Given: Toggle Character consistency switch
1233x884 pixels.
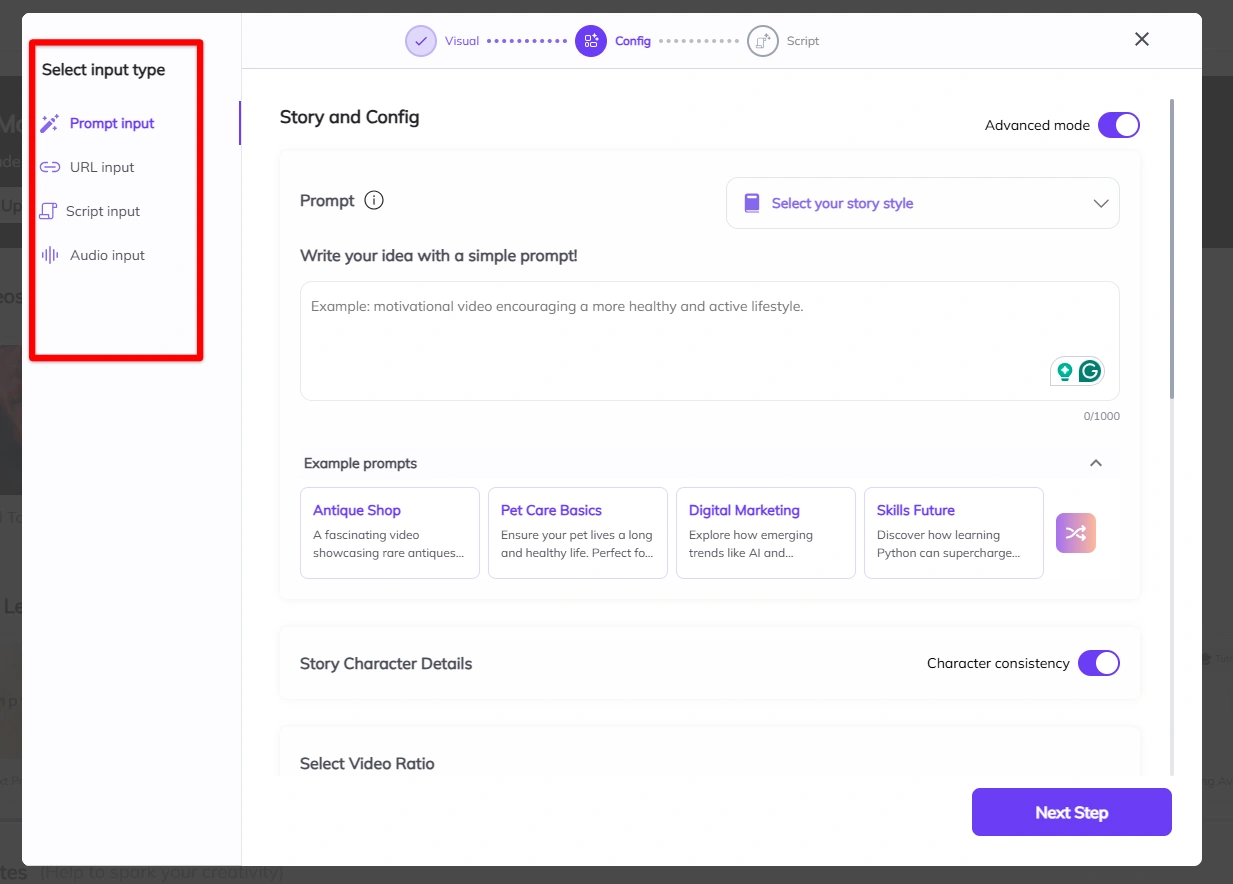Looking at the screenshot, I should tap(1099, 663).
